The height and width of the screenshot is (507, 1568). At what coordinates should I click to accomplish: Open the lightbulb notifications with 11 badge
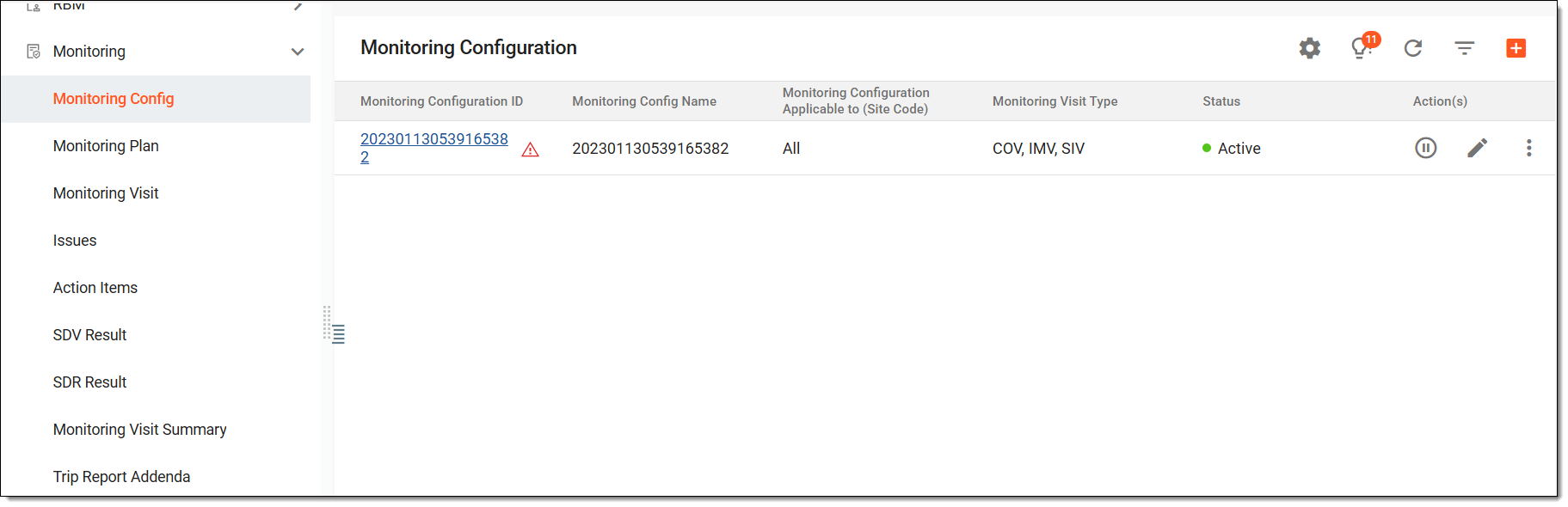[1363, 46]
